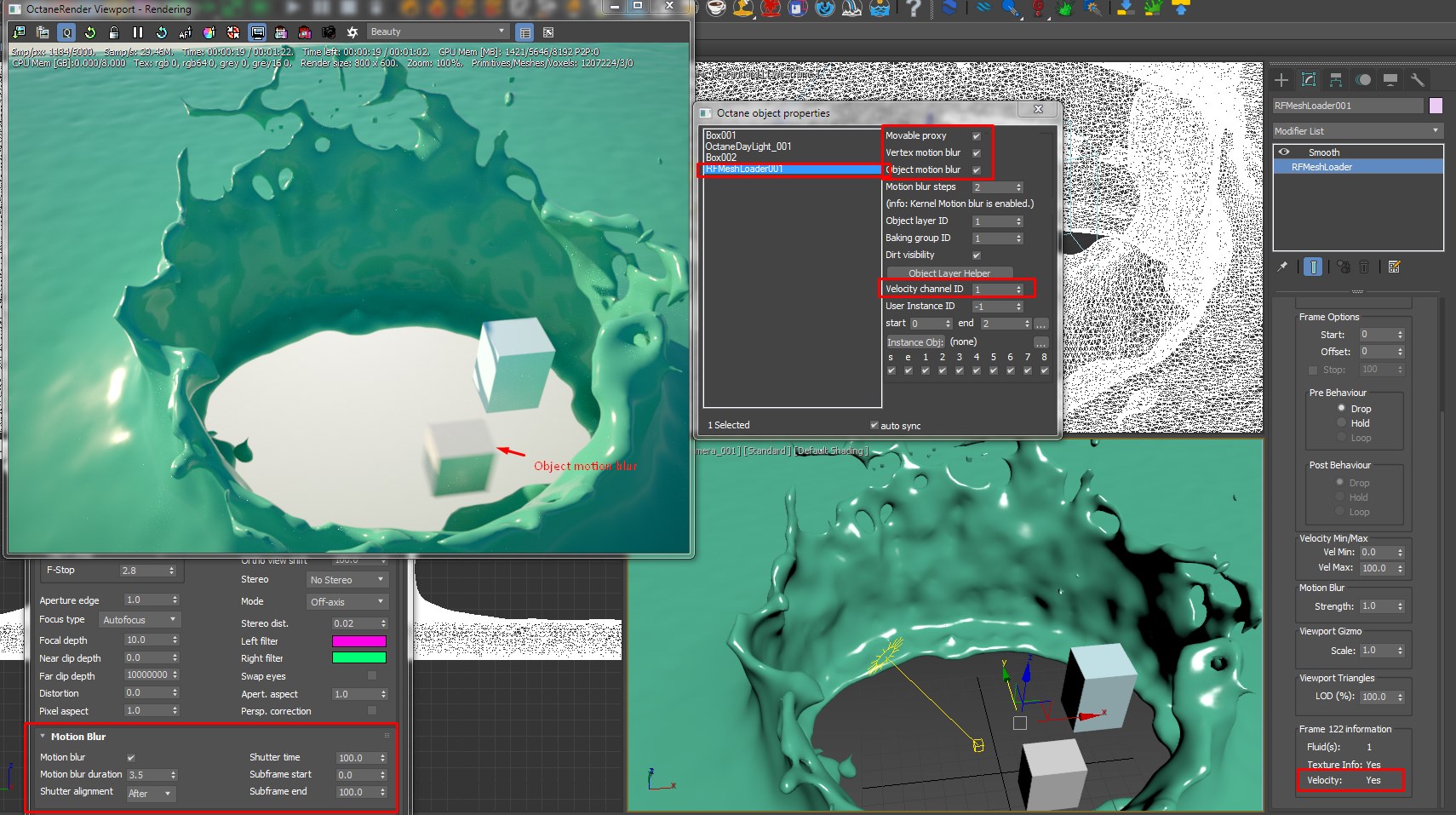
Task: Toggle show end result in modifier stack
Action: [1313, 267]
